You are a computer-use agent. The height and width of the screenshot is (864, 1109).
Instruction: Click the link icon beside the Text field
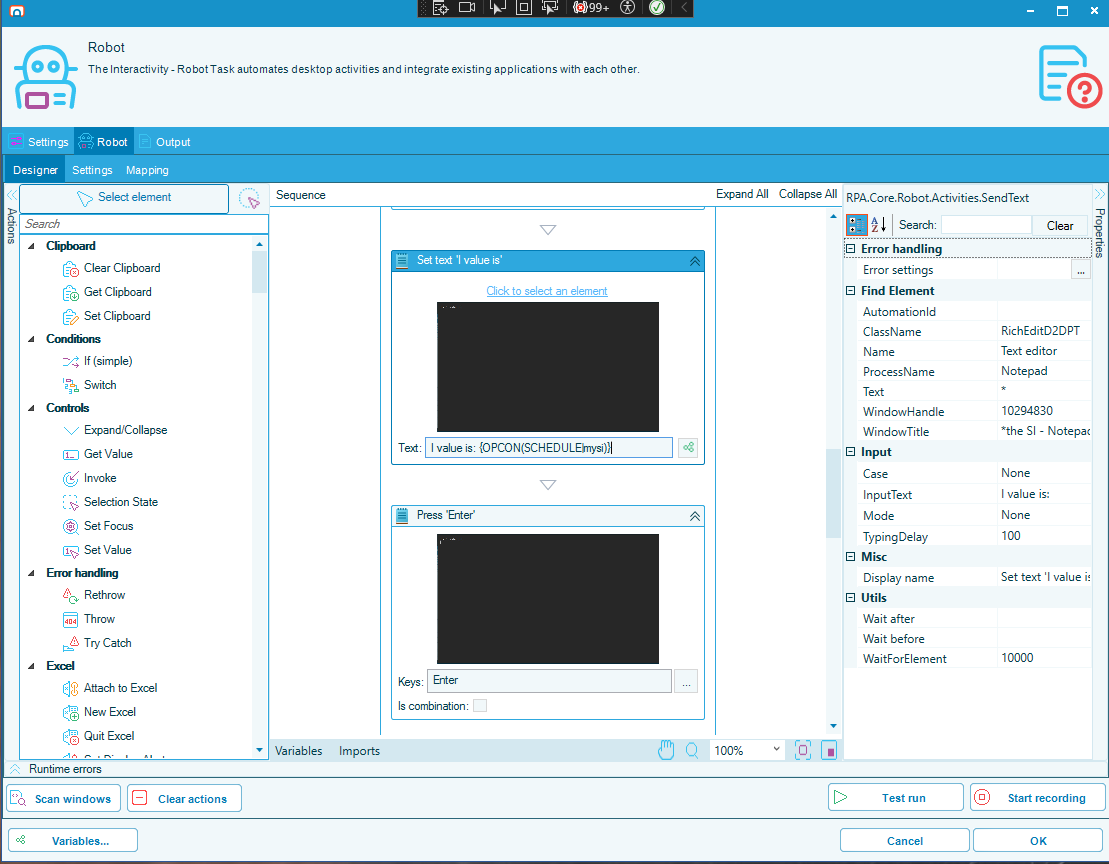point(687,447)
